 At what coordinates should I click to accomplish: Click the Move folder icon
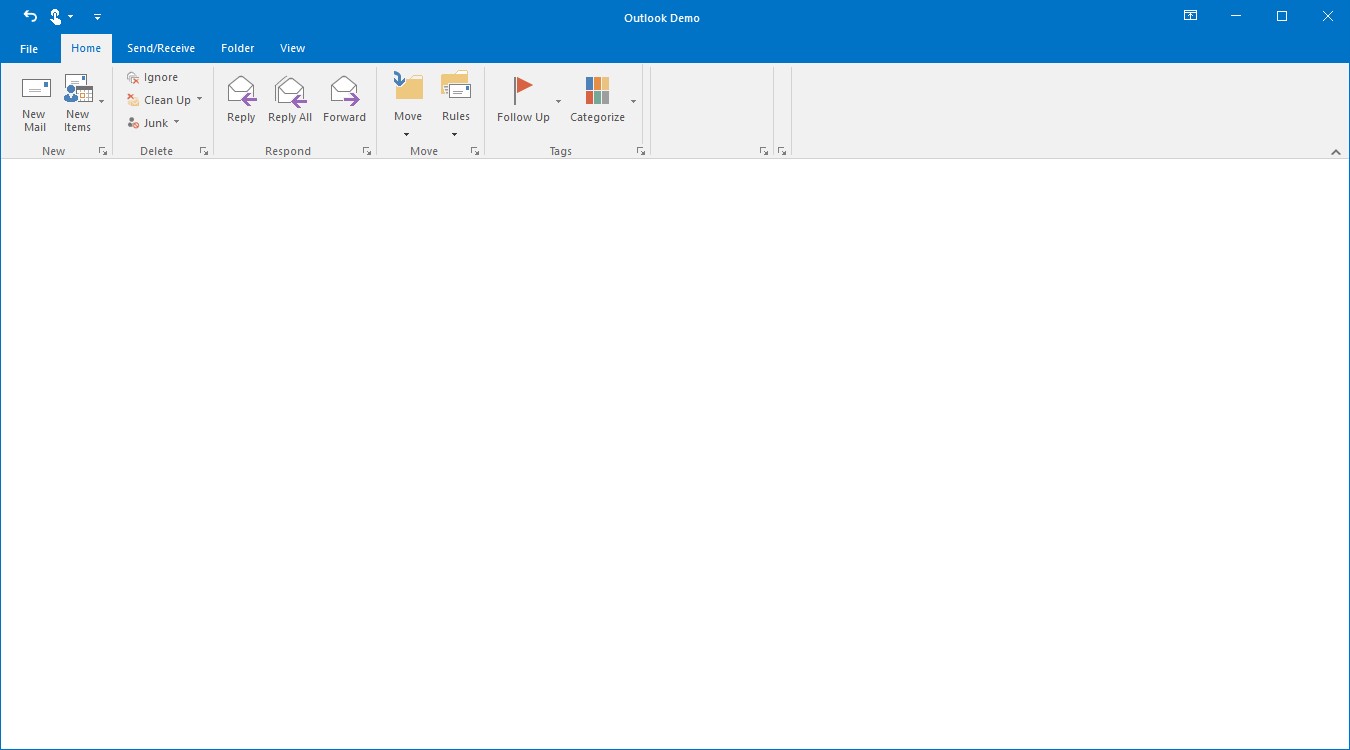pyautogui.click(x=407, y=88)
